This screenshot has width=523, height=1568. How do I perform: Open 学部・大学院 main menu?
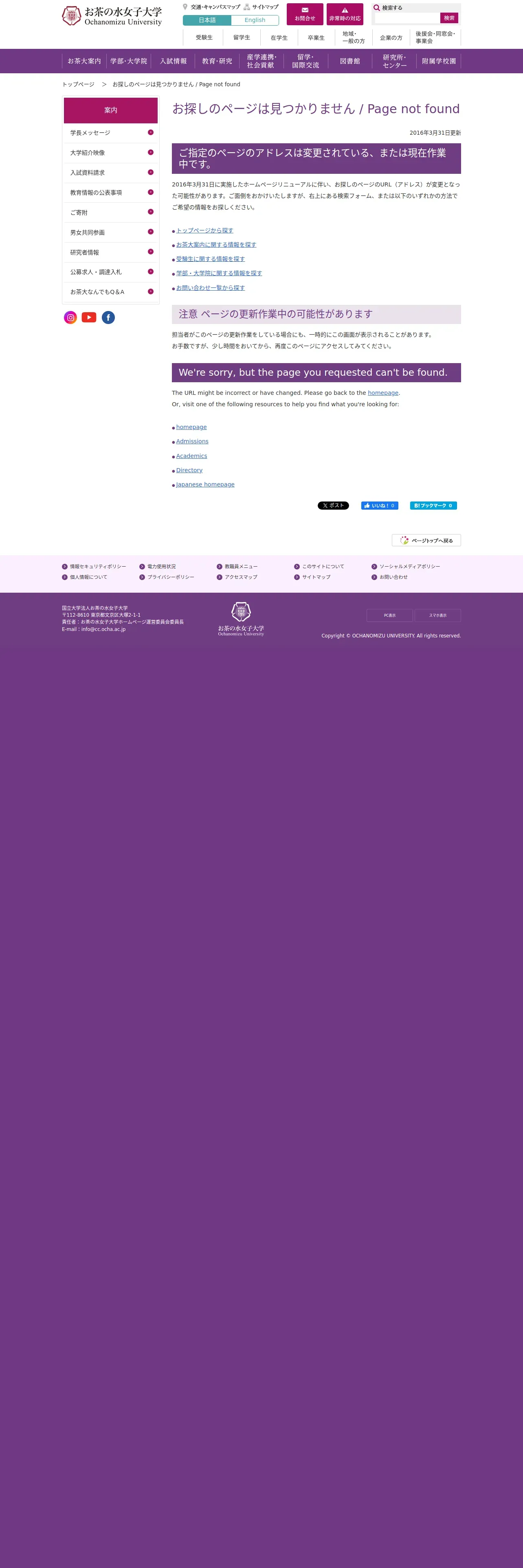128,61
